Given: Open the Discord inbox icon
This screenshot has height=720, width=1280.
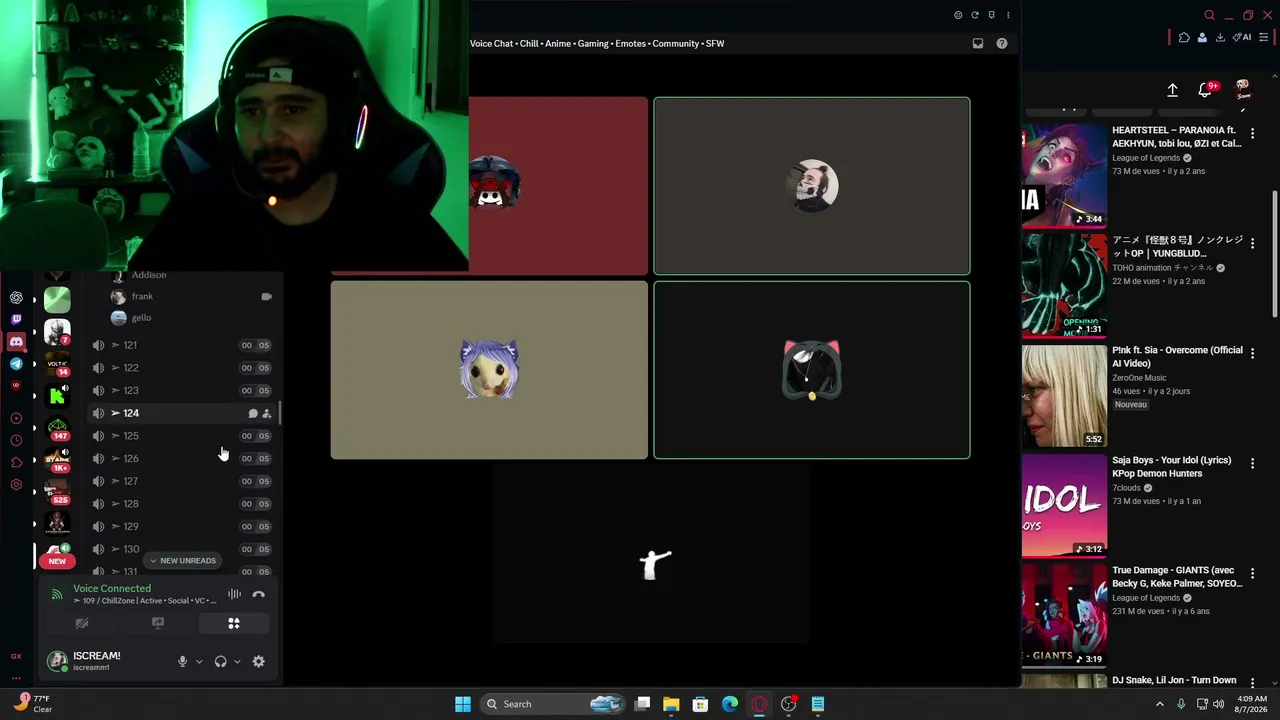Looking at the screenshot, I should pos(978,43).
